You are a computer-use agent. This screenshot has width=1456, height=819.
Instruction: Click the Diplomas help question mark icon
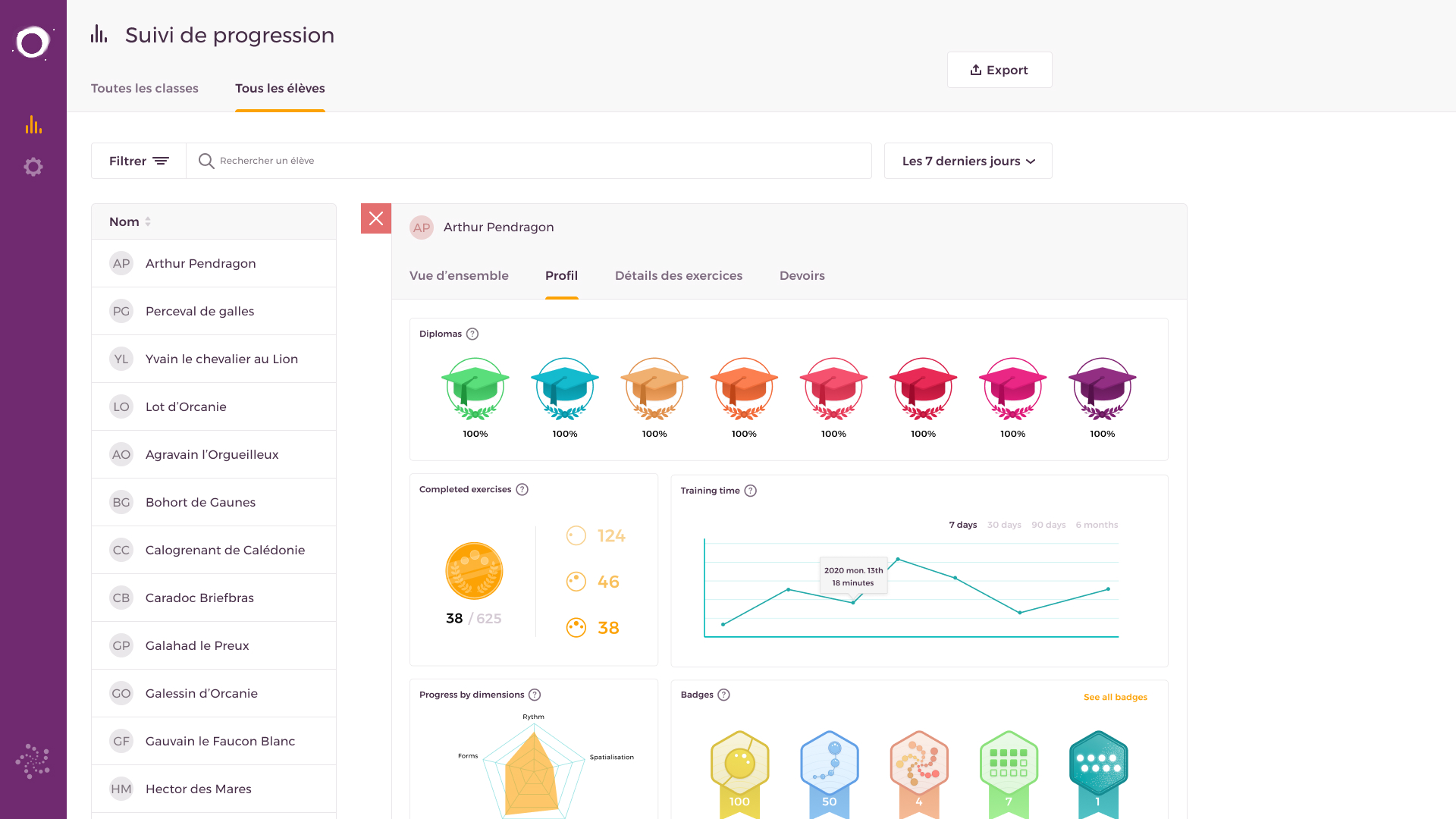click(x=472, y=334)
